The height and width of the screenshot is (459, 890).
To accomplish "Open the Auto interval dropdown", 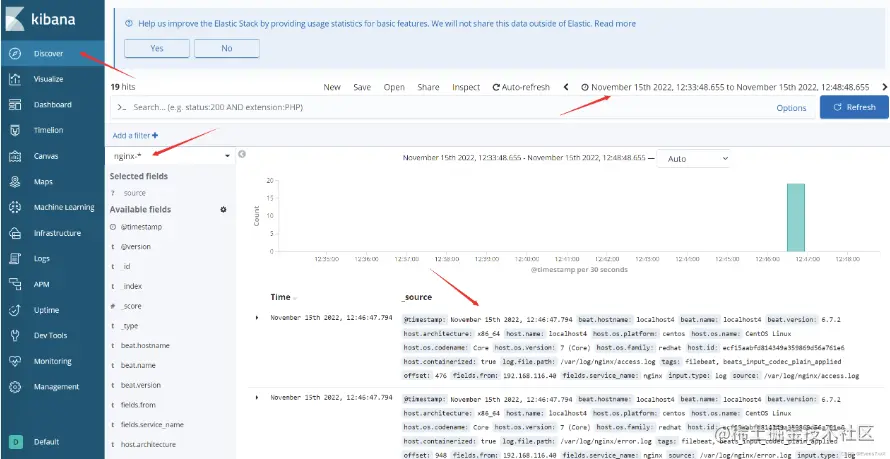I will [693, 159].
